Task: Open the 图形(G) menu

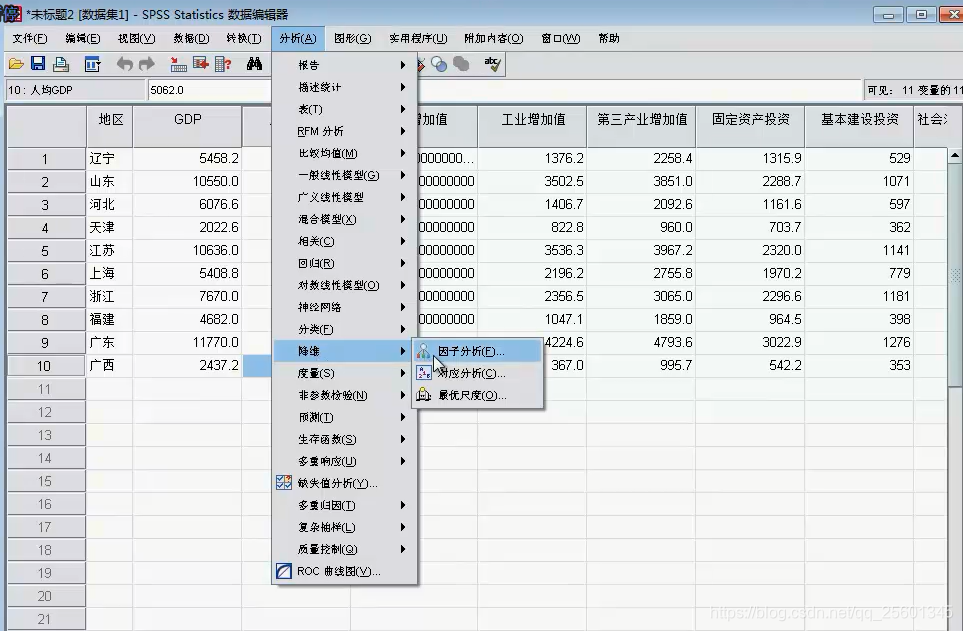Action: pyautogui.click(x=353, y=38)
